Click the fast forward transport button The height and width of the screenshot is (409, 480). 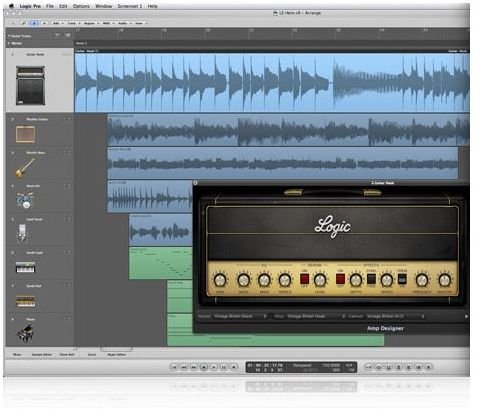[x=194, y=367]
